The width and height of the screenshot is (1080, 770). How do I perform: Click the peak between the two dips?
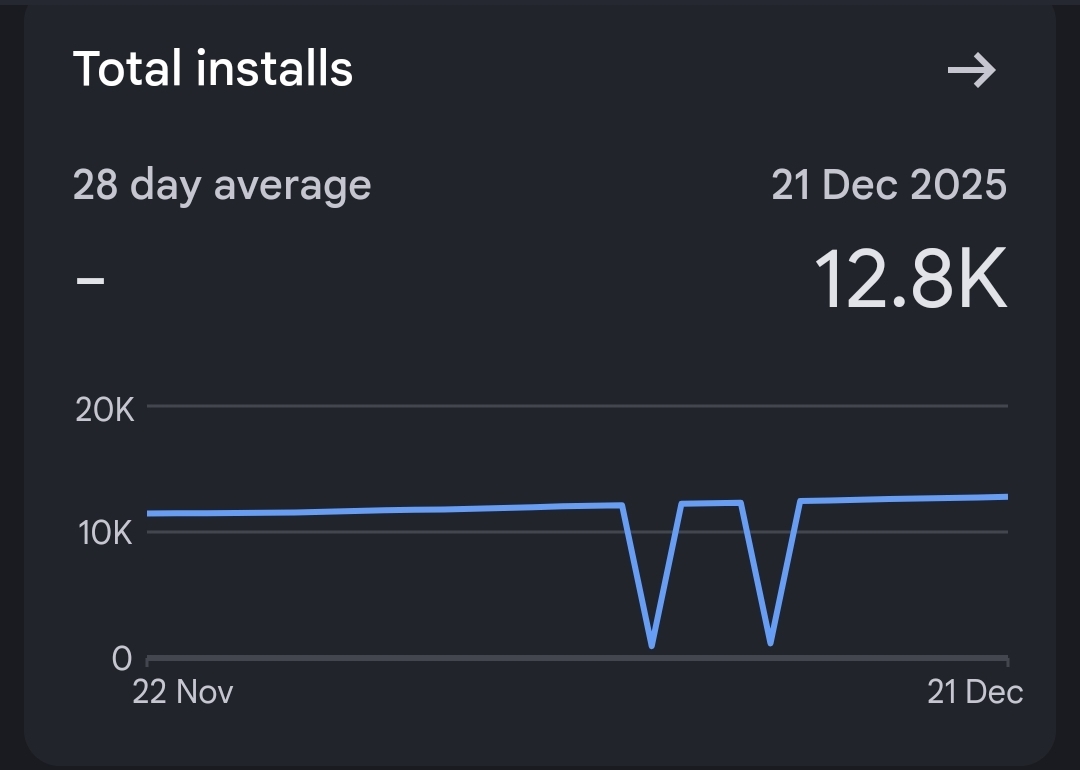[x=711, y=503]
